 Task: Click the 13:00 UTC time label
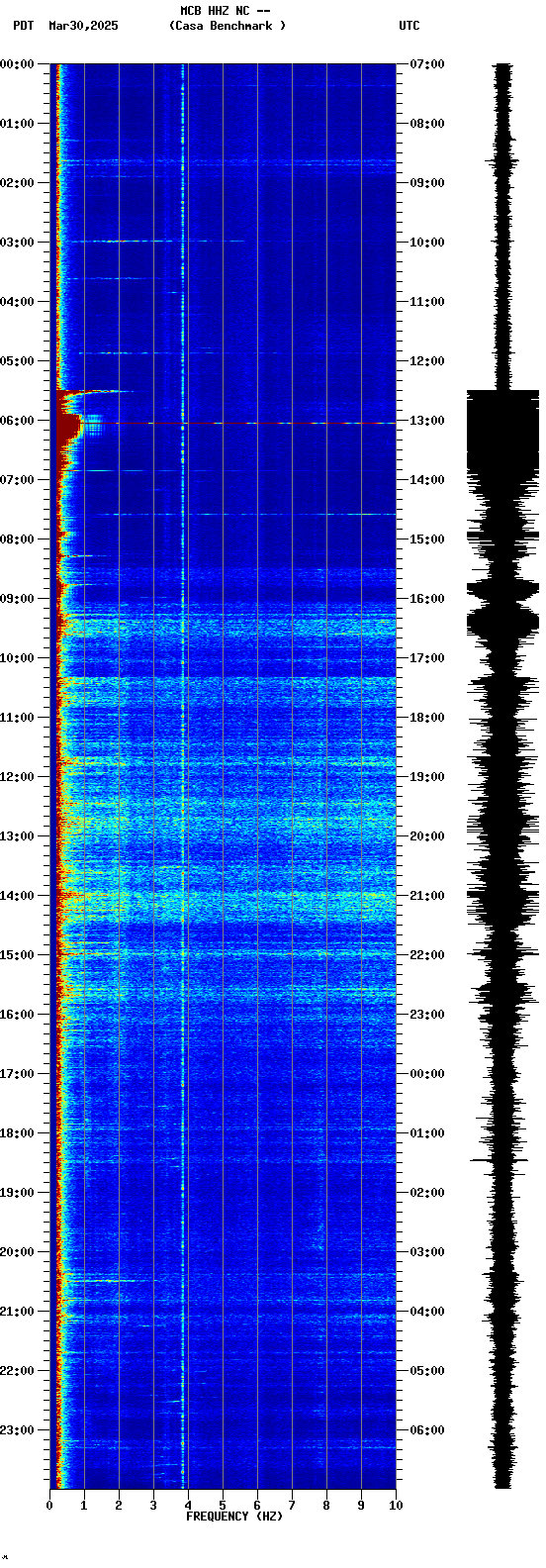point(427,421)
